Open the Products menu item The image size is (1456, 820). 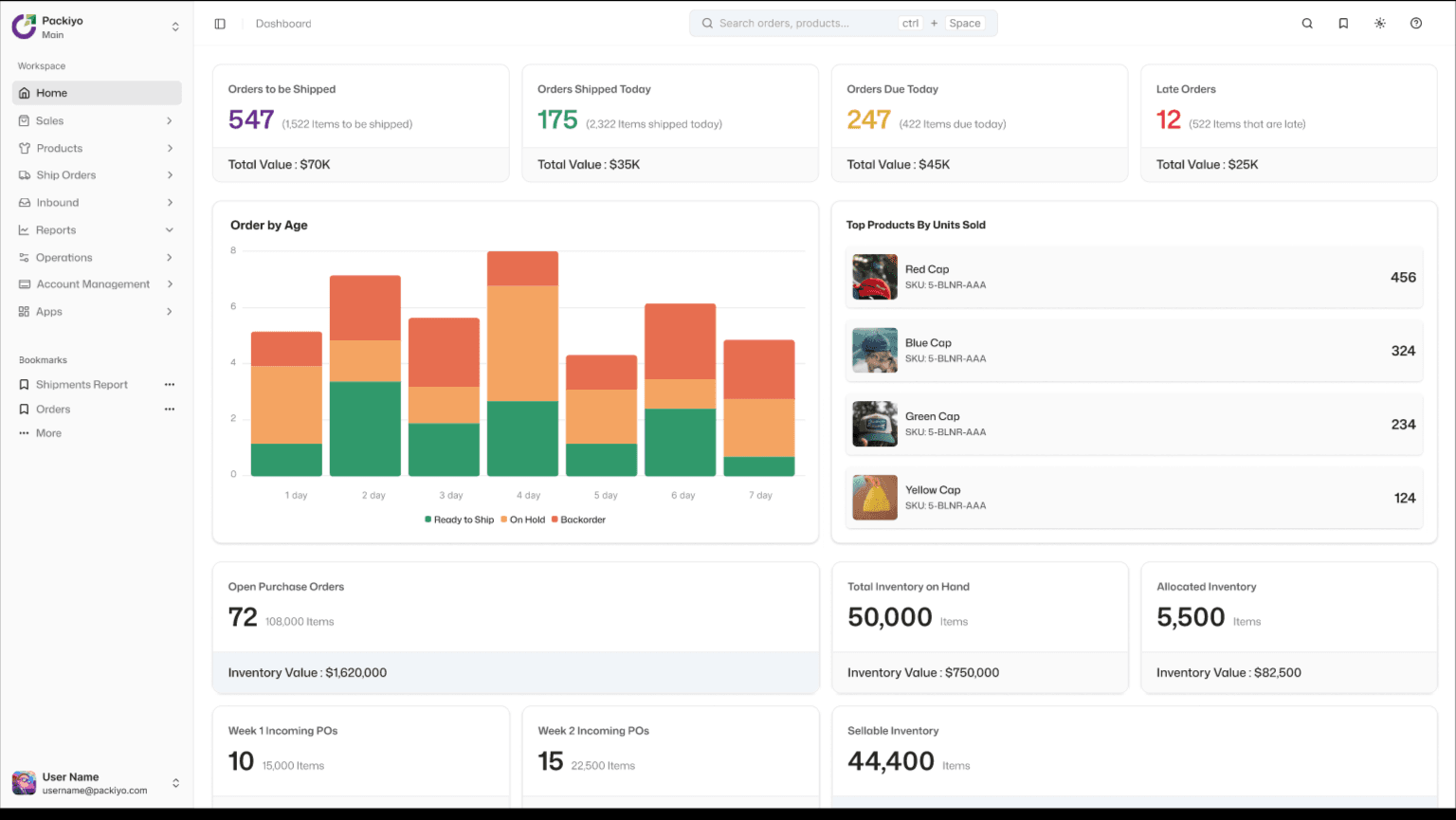(97, 148)
